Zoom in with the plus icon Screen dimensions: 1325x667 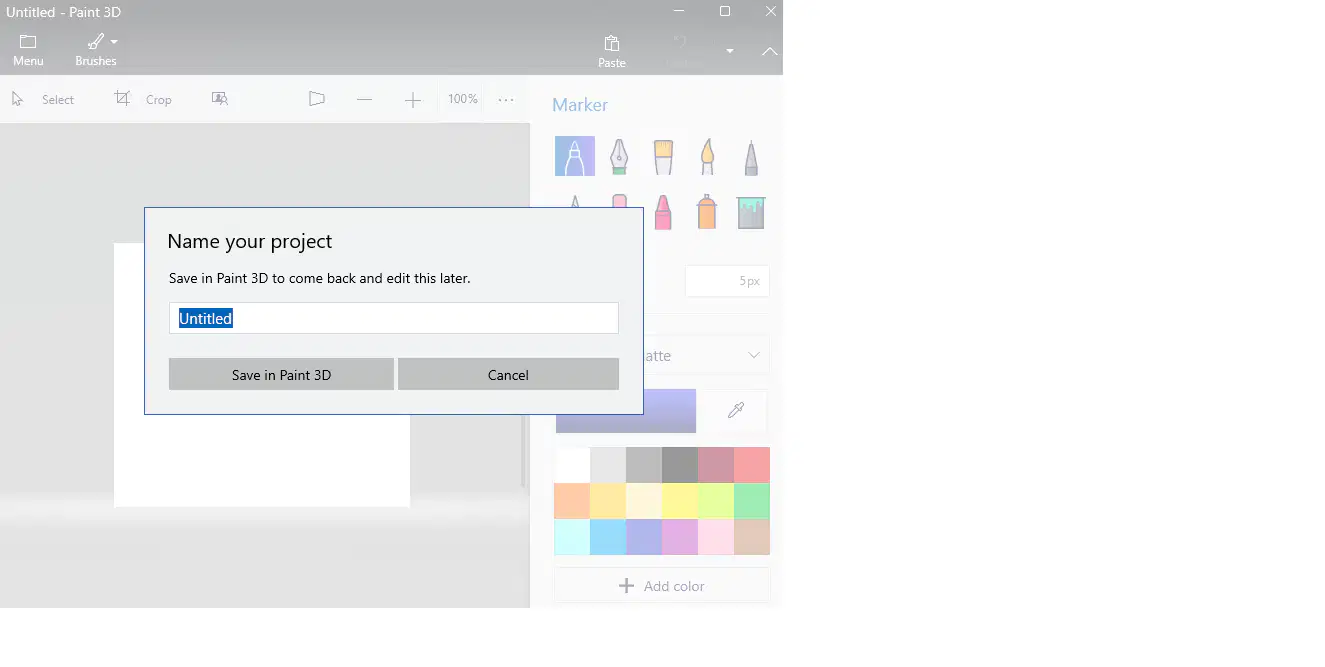[413, 99]
